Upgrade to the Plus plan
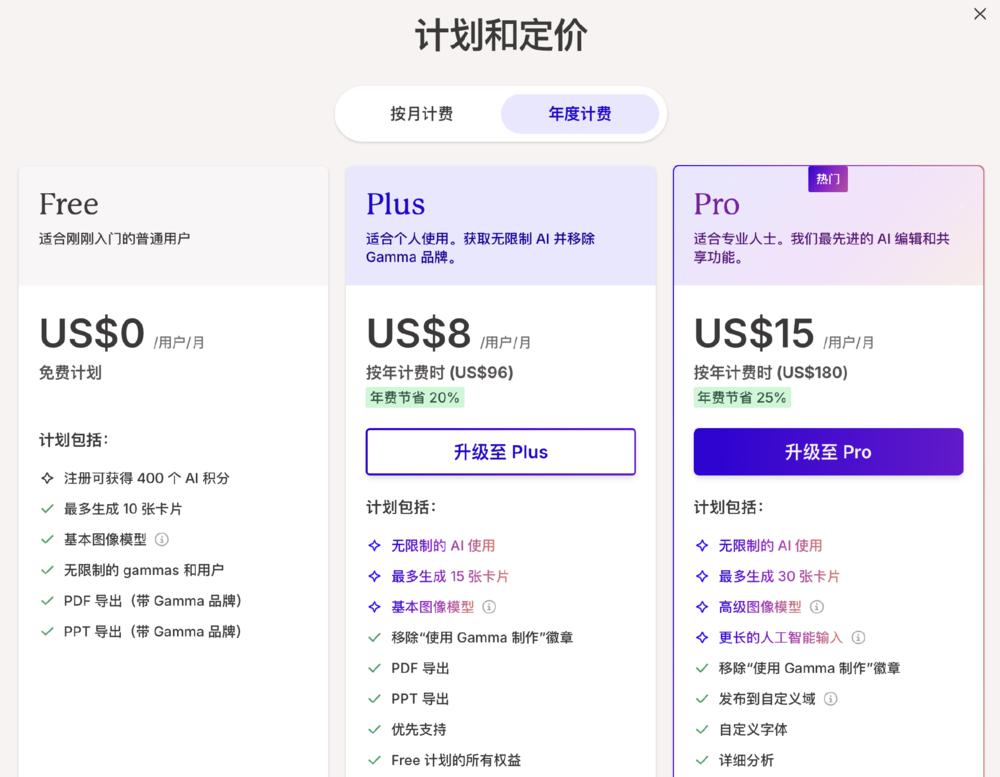The height and width of the screenshot is (777, 1000). [x=501, y=452]
